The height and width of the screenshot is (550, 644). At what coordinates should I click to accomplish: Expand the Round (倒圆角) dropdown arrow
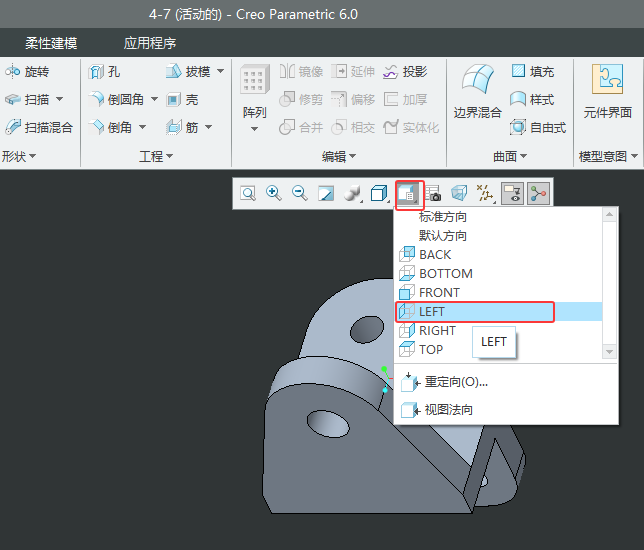click(154, 99)
